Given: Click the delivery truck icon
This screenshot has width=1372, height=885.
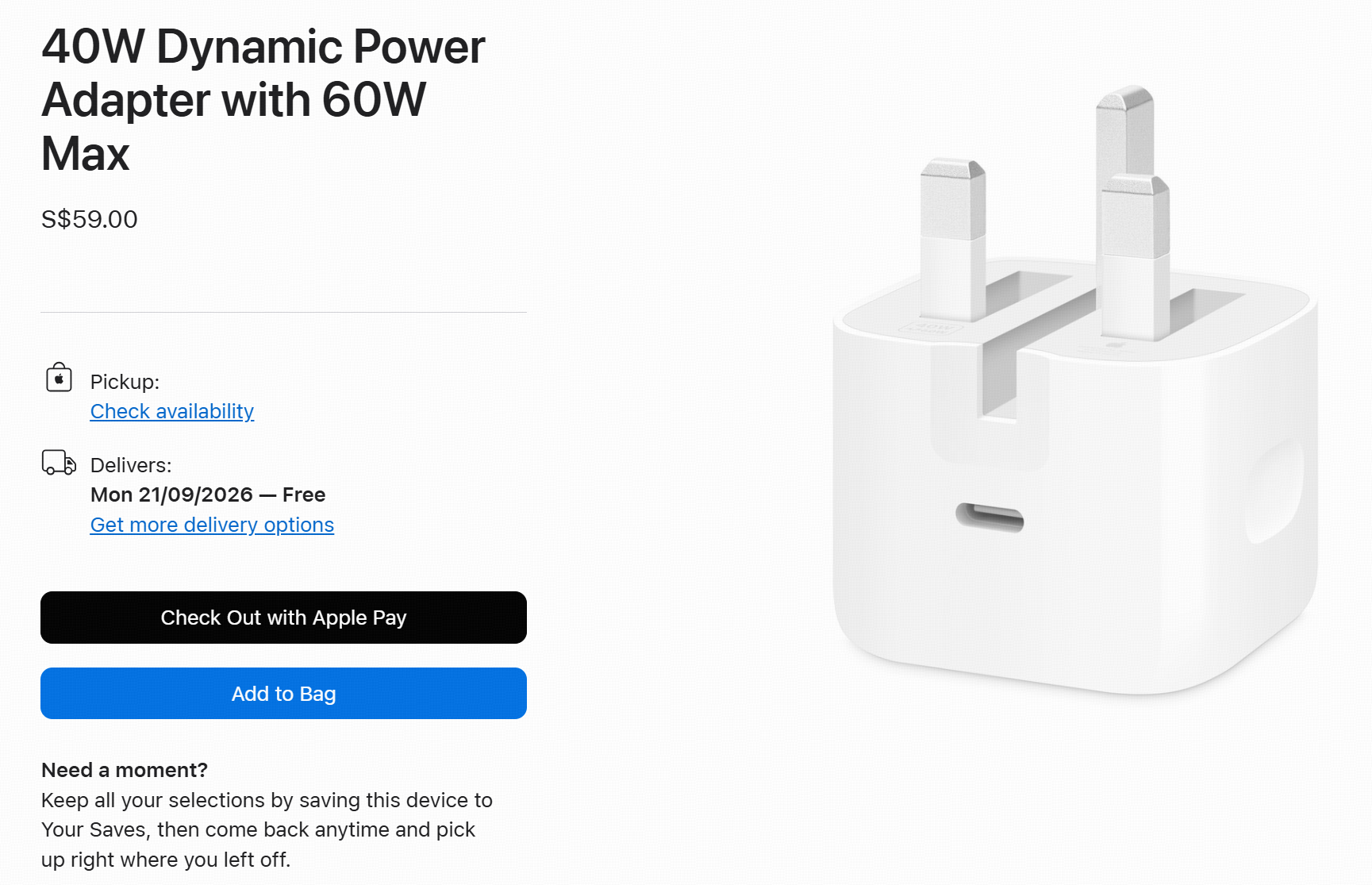Looking at the screenshot, I should tap(59, 463).
